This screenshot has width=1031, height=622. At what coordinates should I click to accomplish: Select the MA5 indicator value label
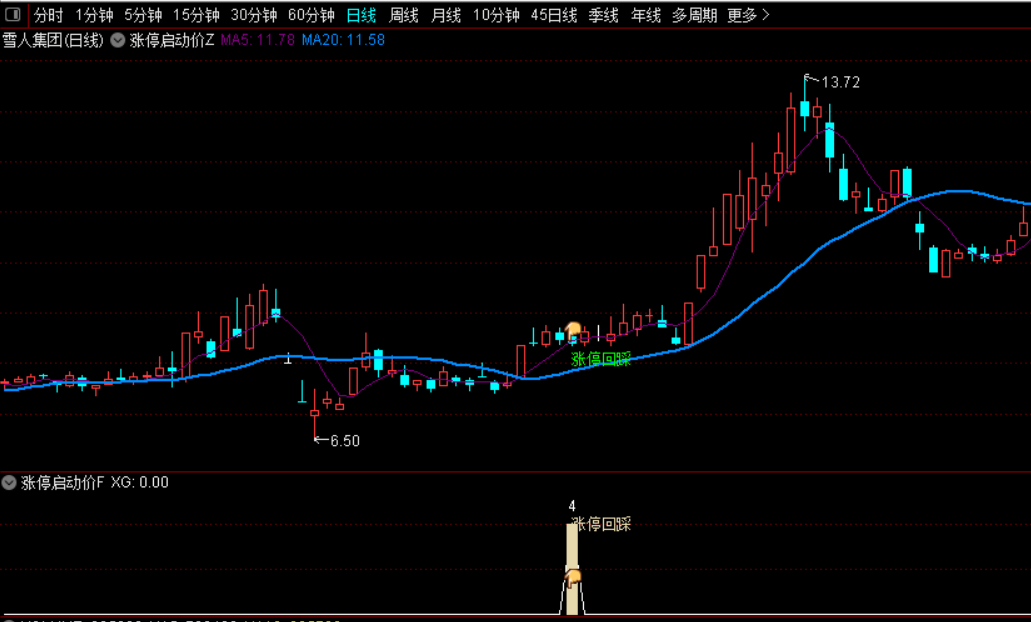click(x=257, y=40)
